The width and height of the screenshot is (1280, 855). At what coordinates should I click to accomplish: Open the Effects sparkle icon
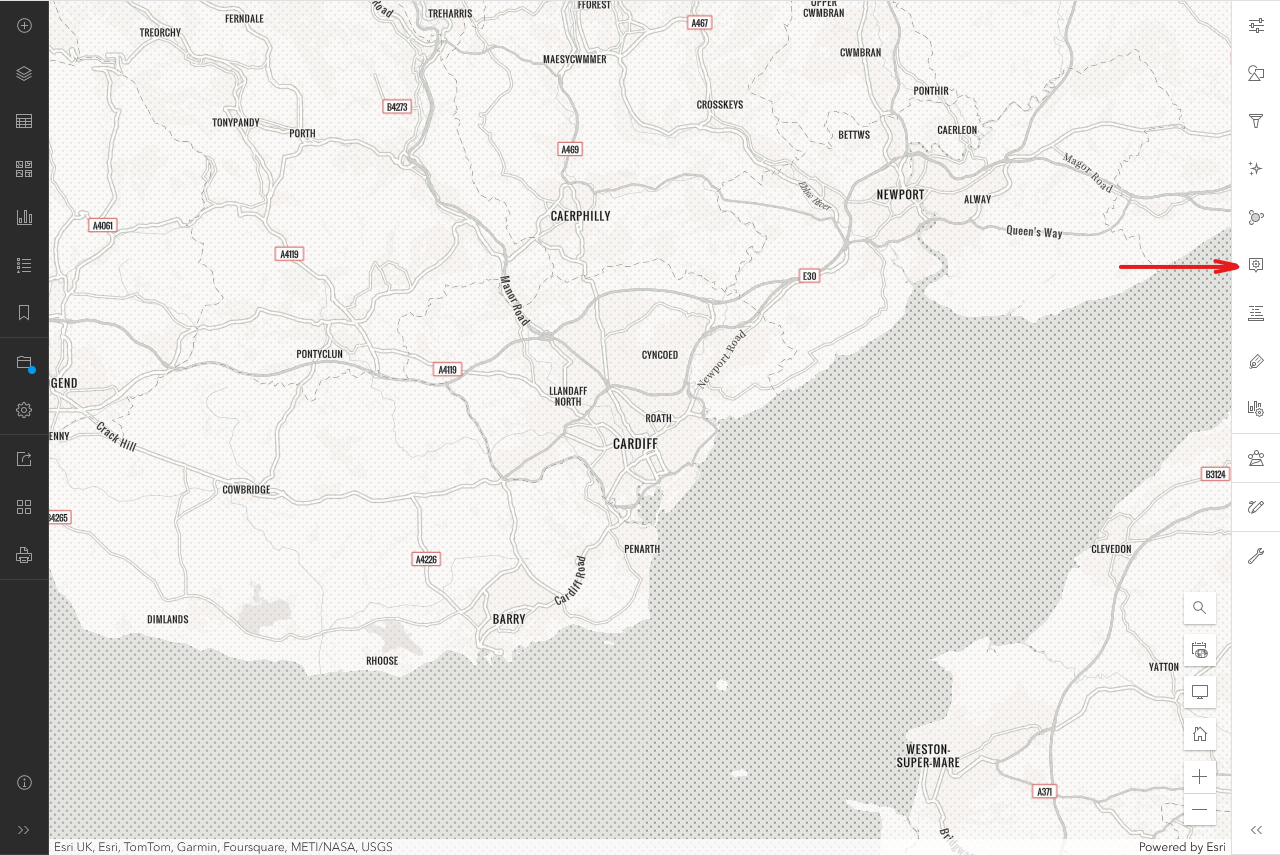[1256, 169]
